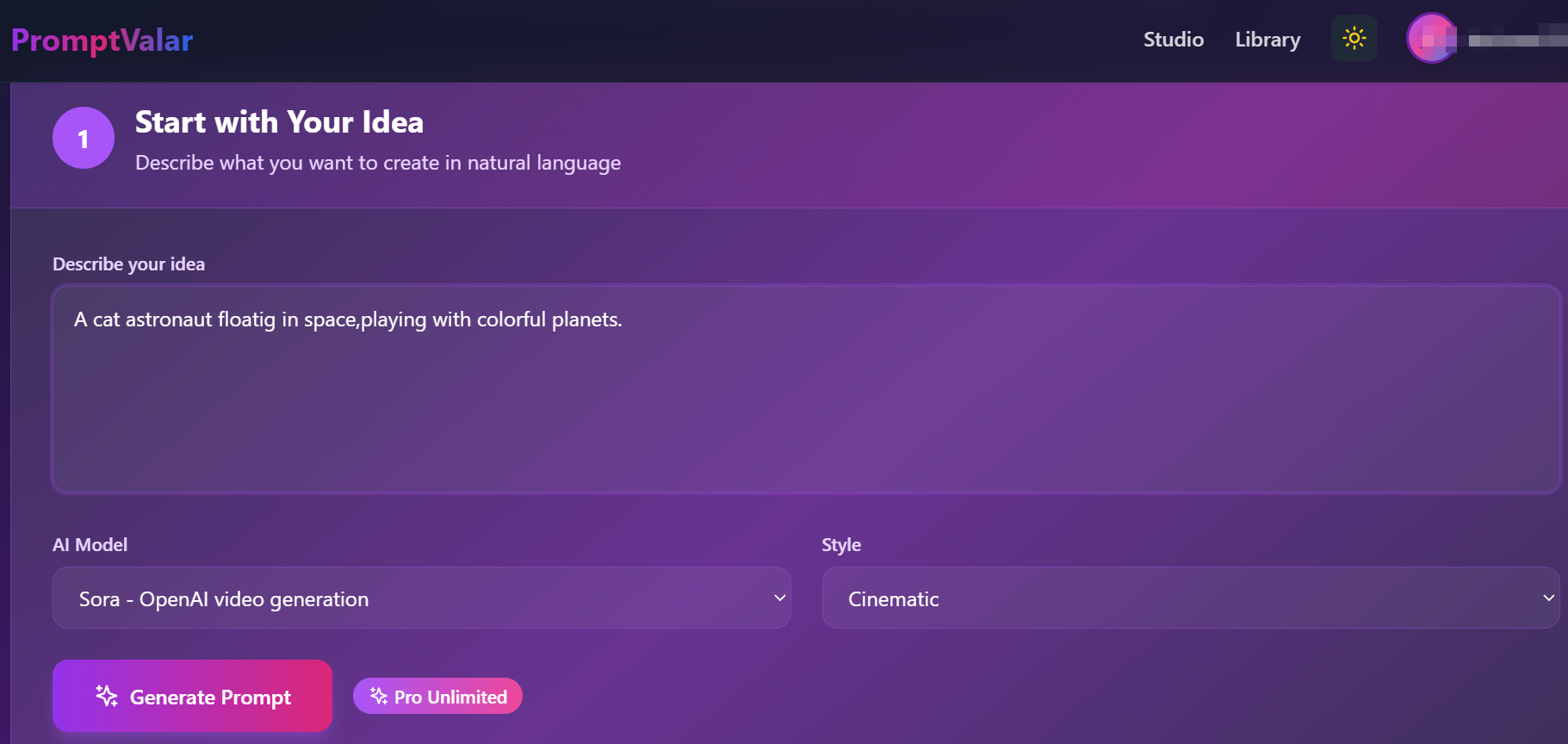Click the AI Model field label
1568x744 pixels.
pyautogui.click(x=90, y=544)
